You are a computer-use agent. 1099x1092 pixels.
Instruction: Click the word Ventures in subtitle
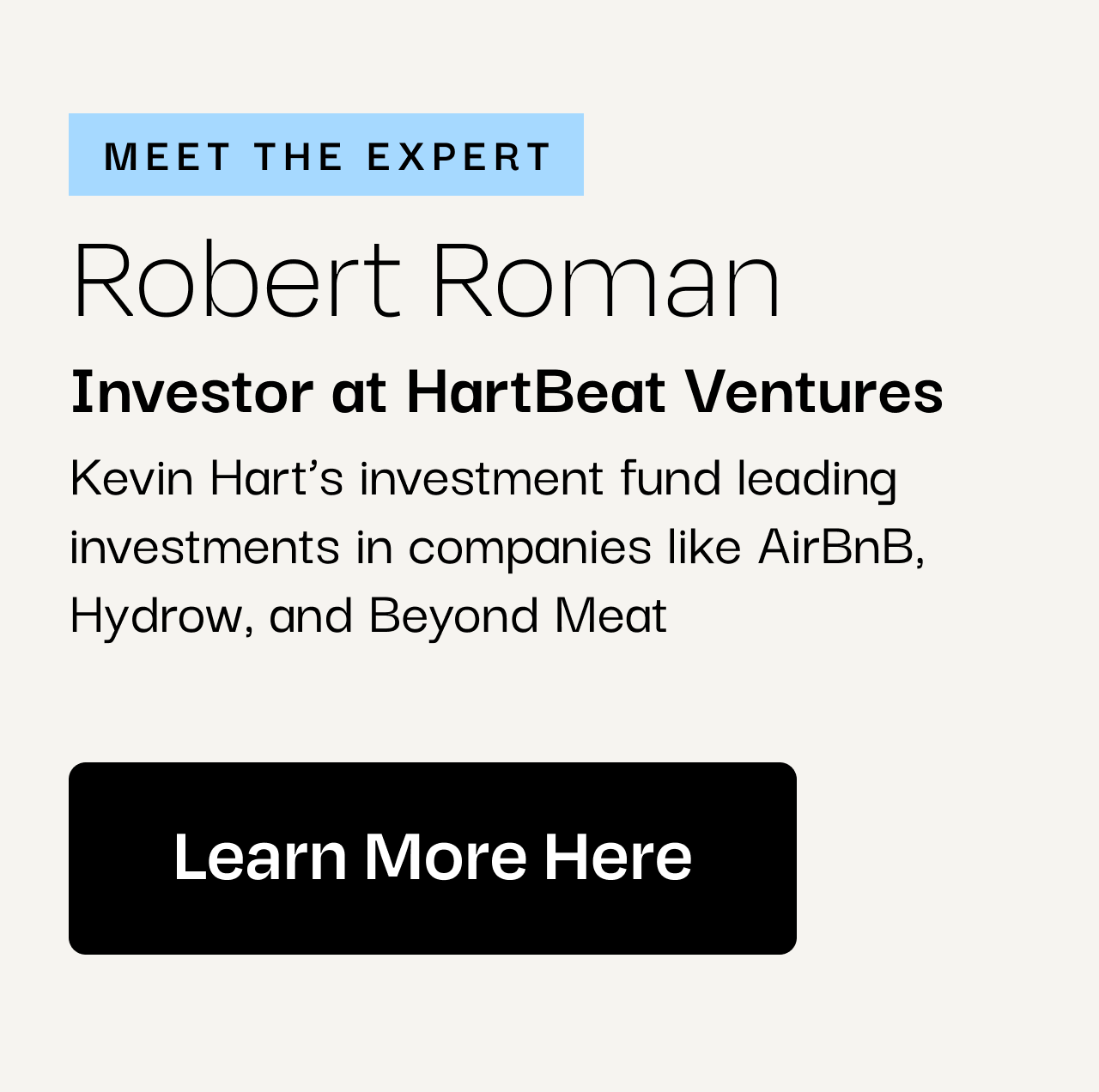click(814, 391)
